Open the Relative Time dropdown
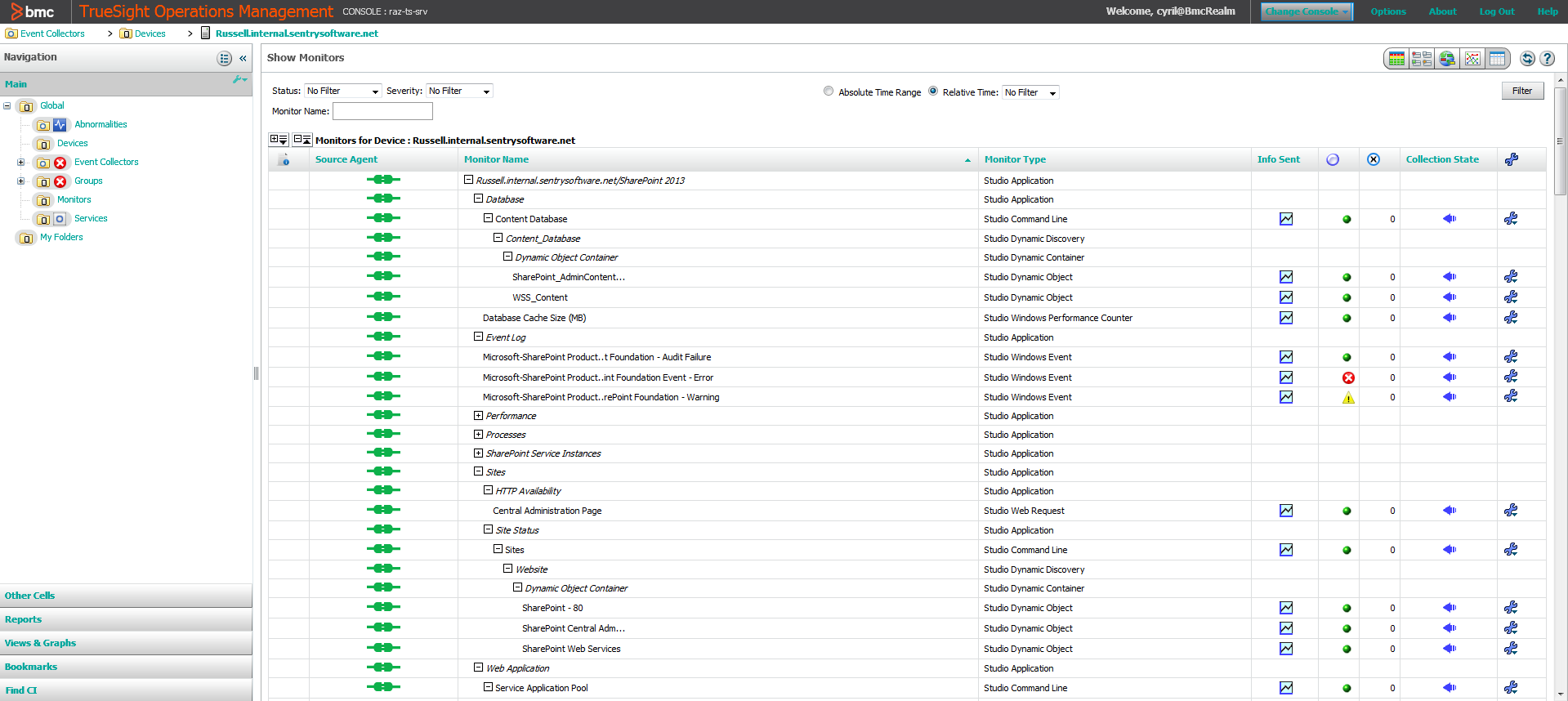The width and height of the screenshot is (1568, 701). (1030, 92)
